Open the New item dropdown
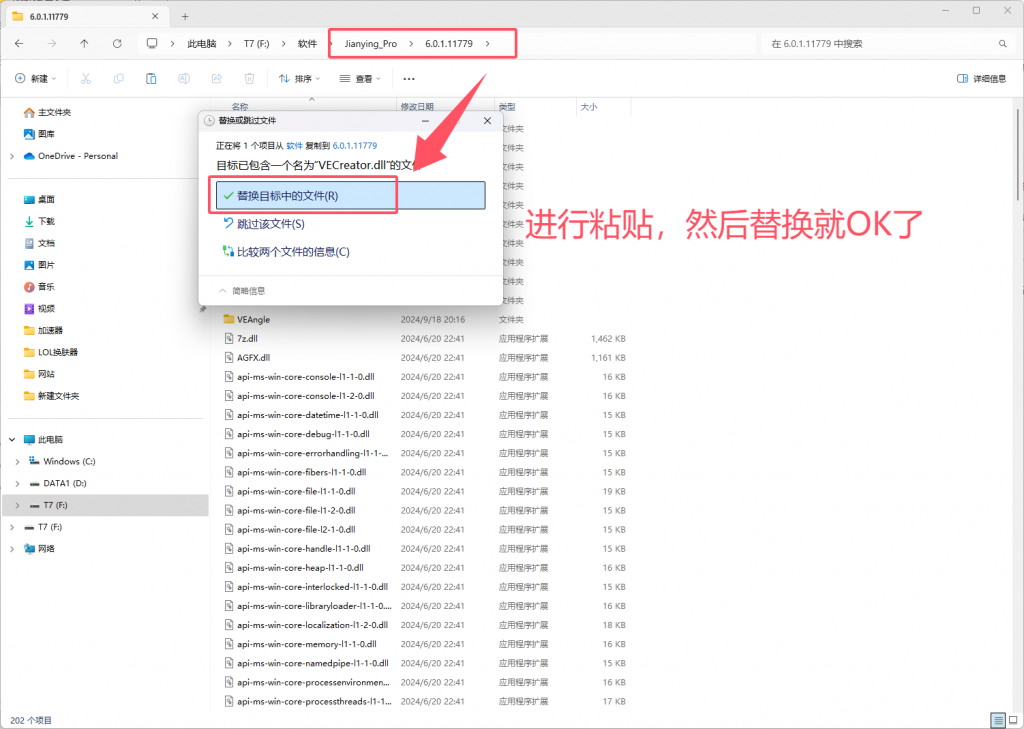1024x729 pixels. point(36,78)
